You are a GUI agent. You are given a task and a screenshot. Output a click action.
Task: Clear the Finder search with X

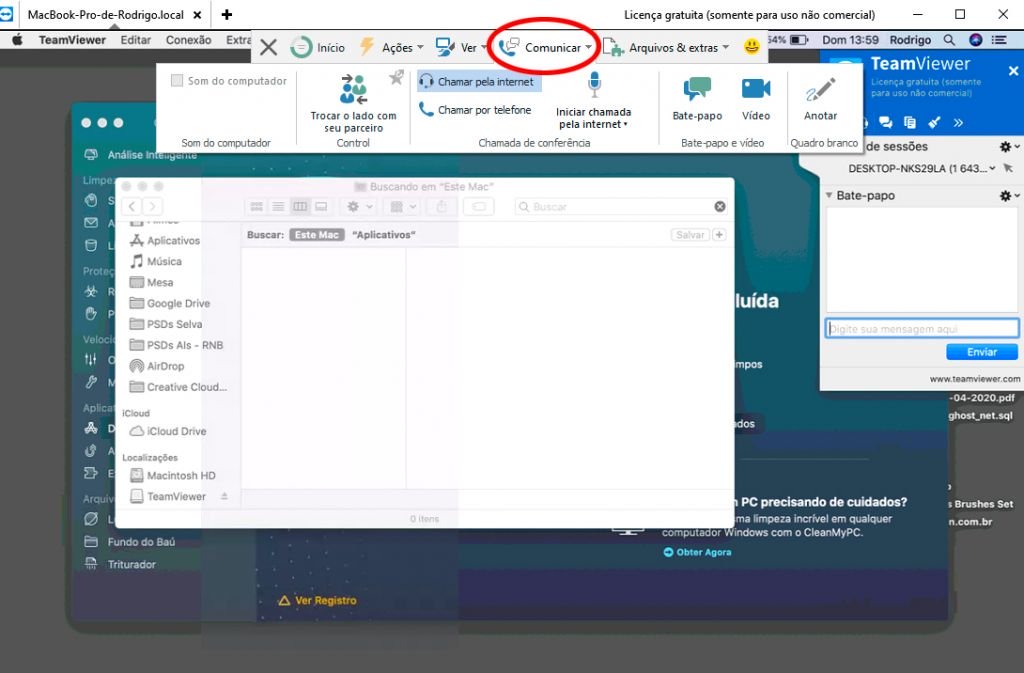pos(720,206)
